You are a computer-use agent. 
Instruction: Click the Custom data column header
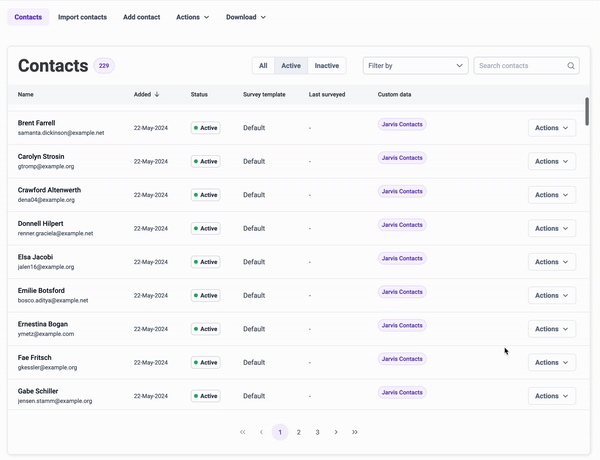394,95
